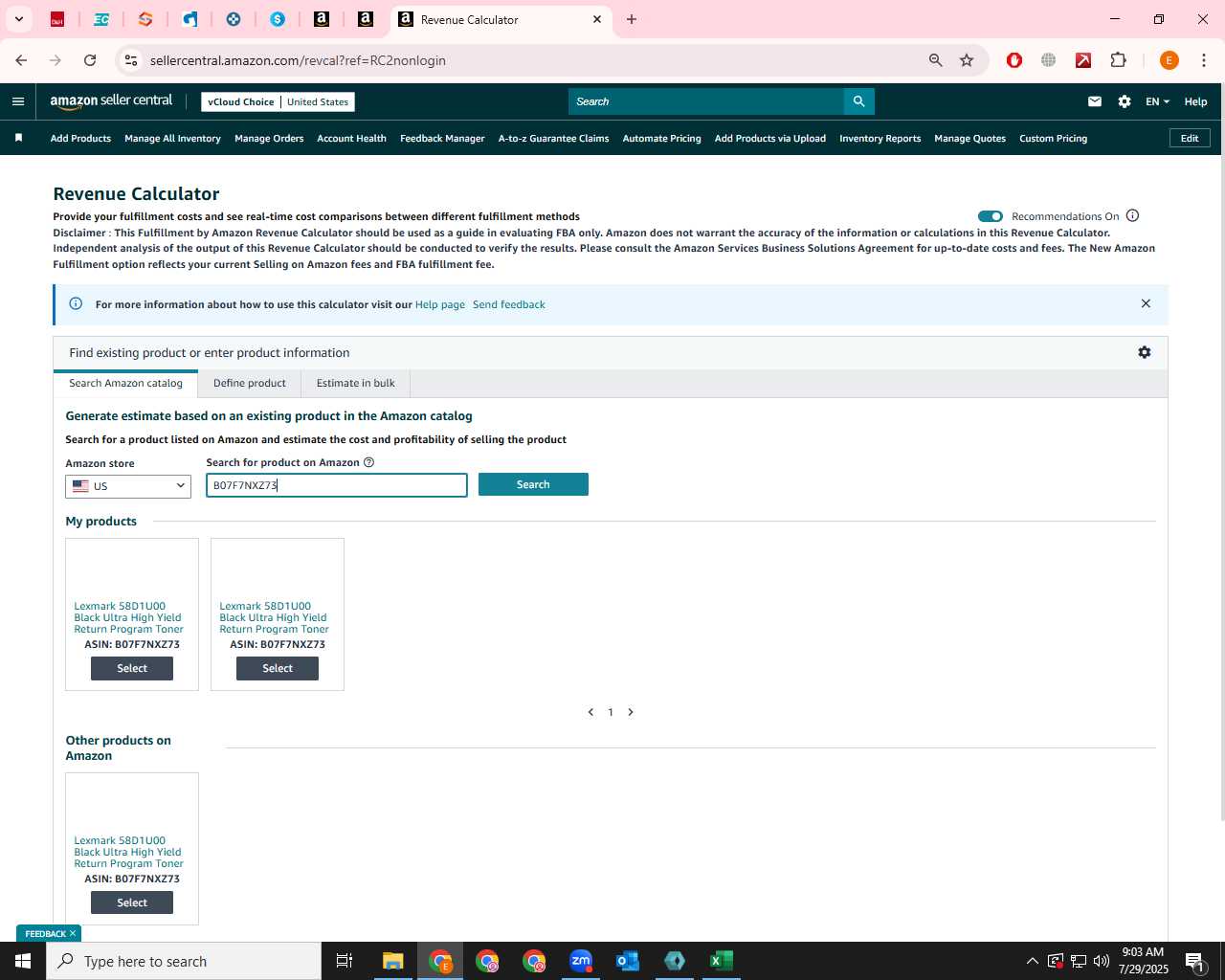Click the Seller Central header search field
The height and width of the screenshot is (980, 1225).
pos(706,101)
